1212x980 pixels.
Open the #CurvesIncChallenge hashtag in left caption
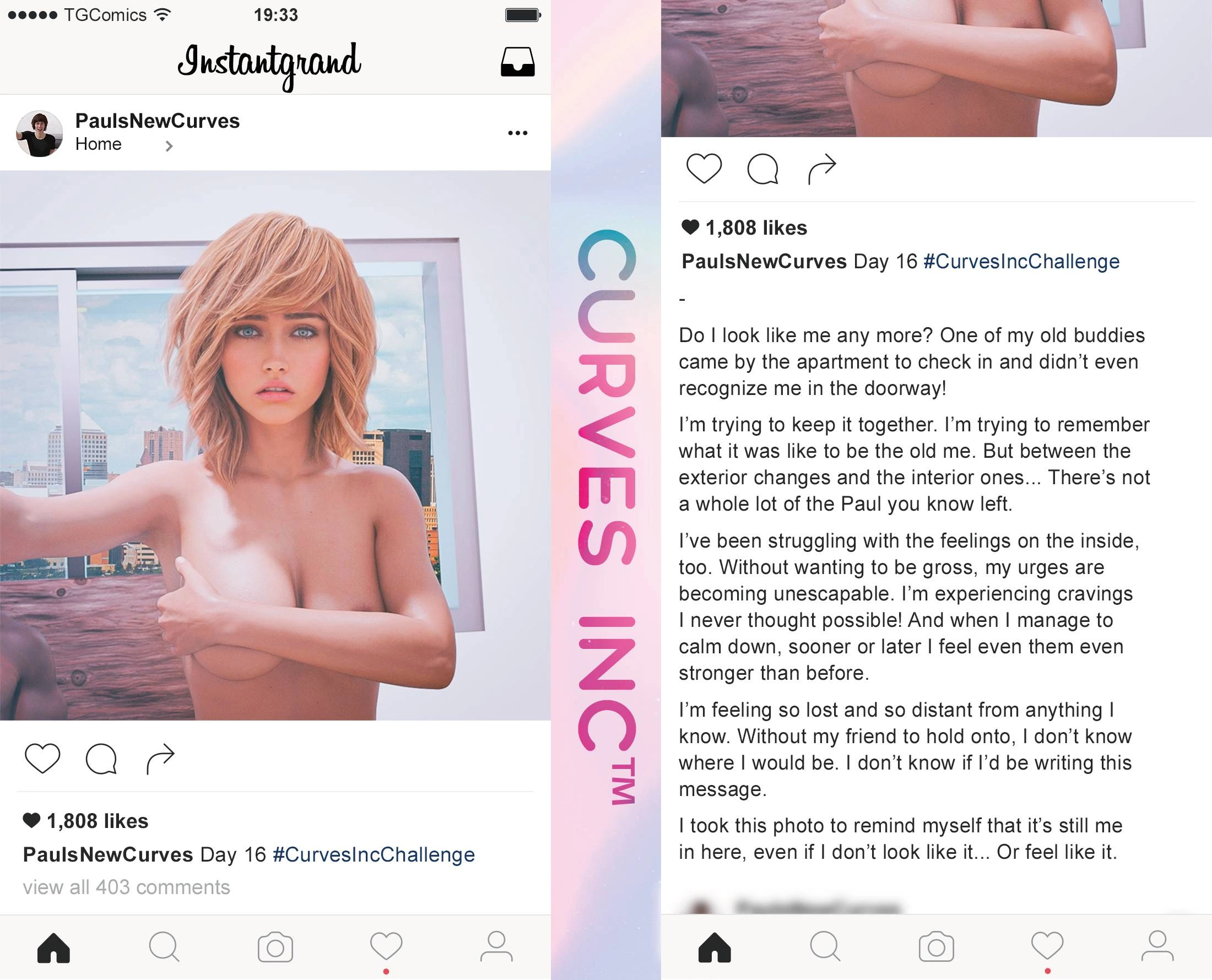(x=374, y=855)
